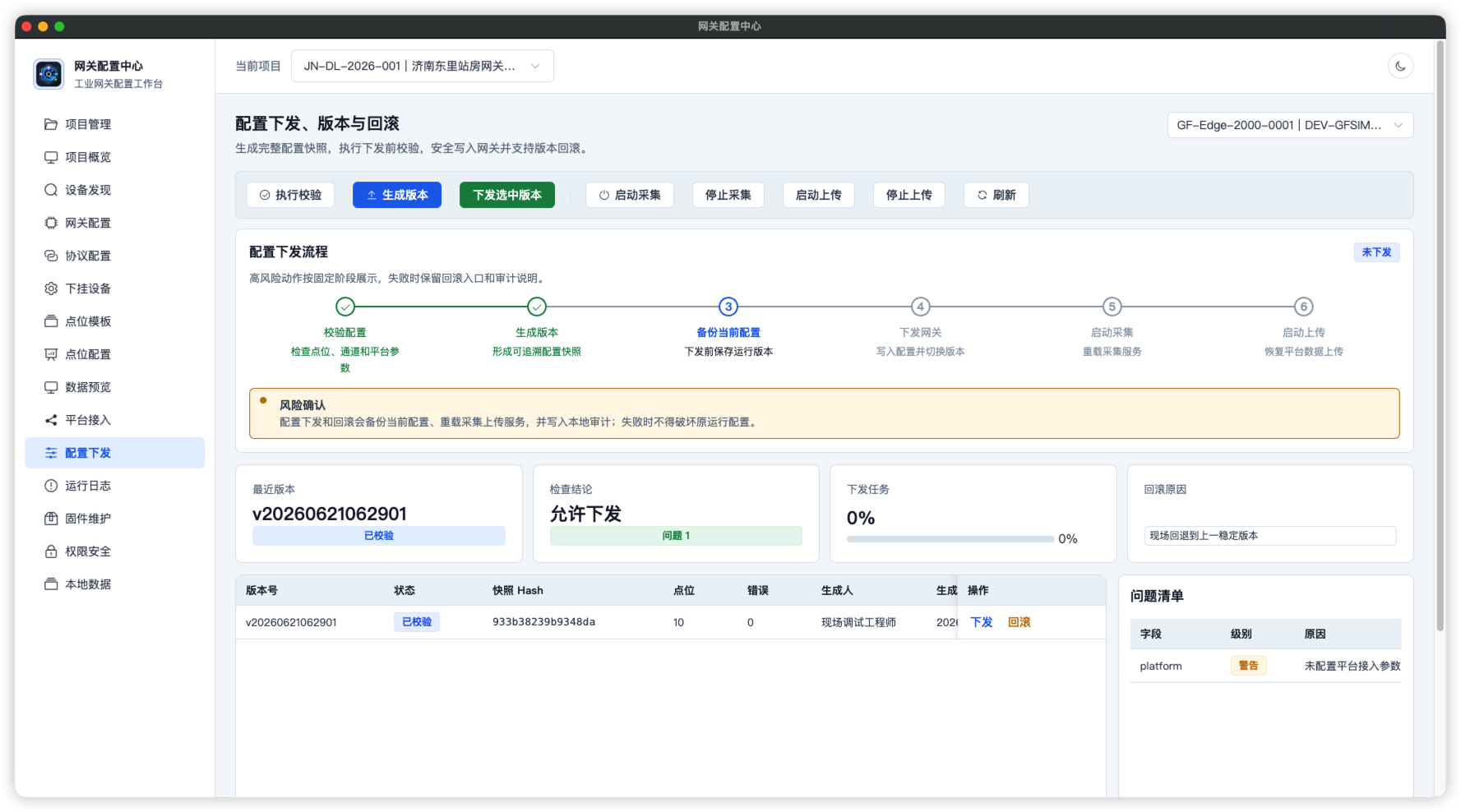Click step 3 备份当前配置 circle
The height and width of the screenshot is (812, 1461).
click(728, 307)
